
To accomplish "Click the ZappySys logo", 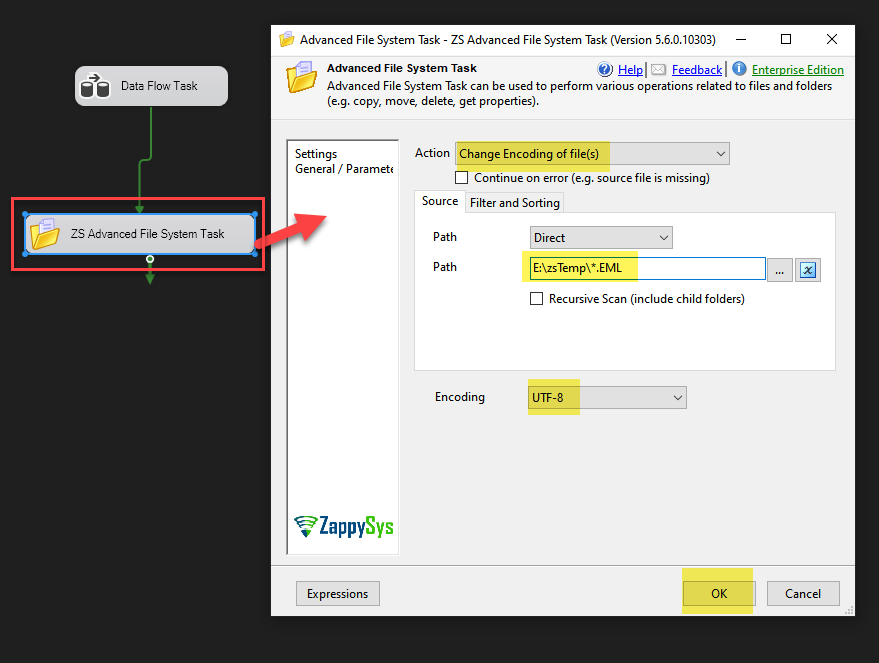I will click(x=344, y=527).
